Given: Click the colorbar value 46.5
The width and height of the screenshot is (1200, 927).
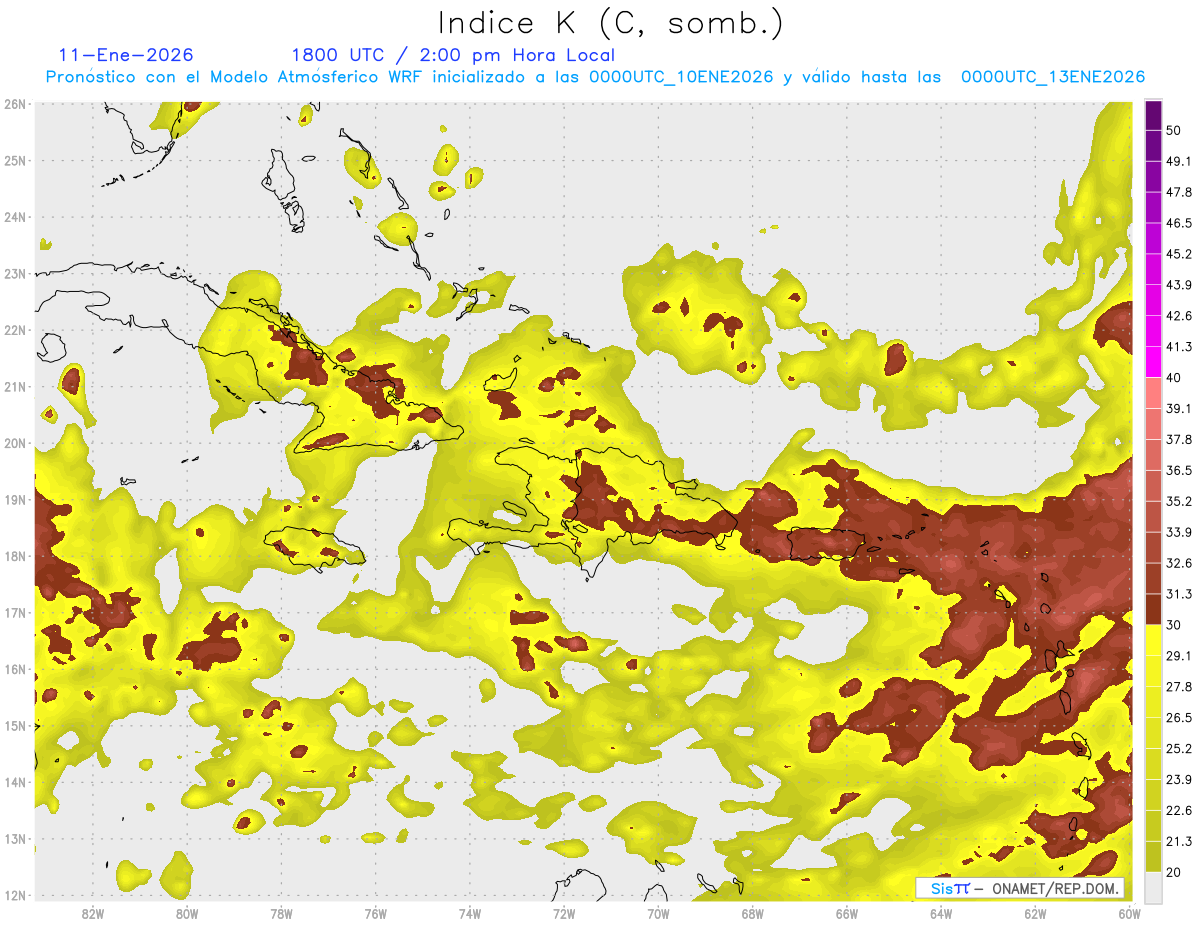Looking at the screenshot, I should (1179, 223).
